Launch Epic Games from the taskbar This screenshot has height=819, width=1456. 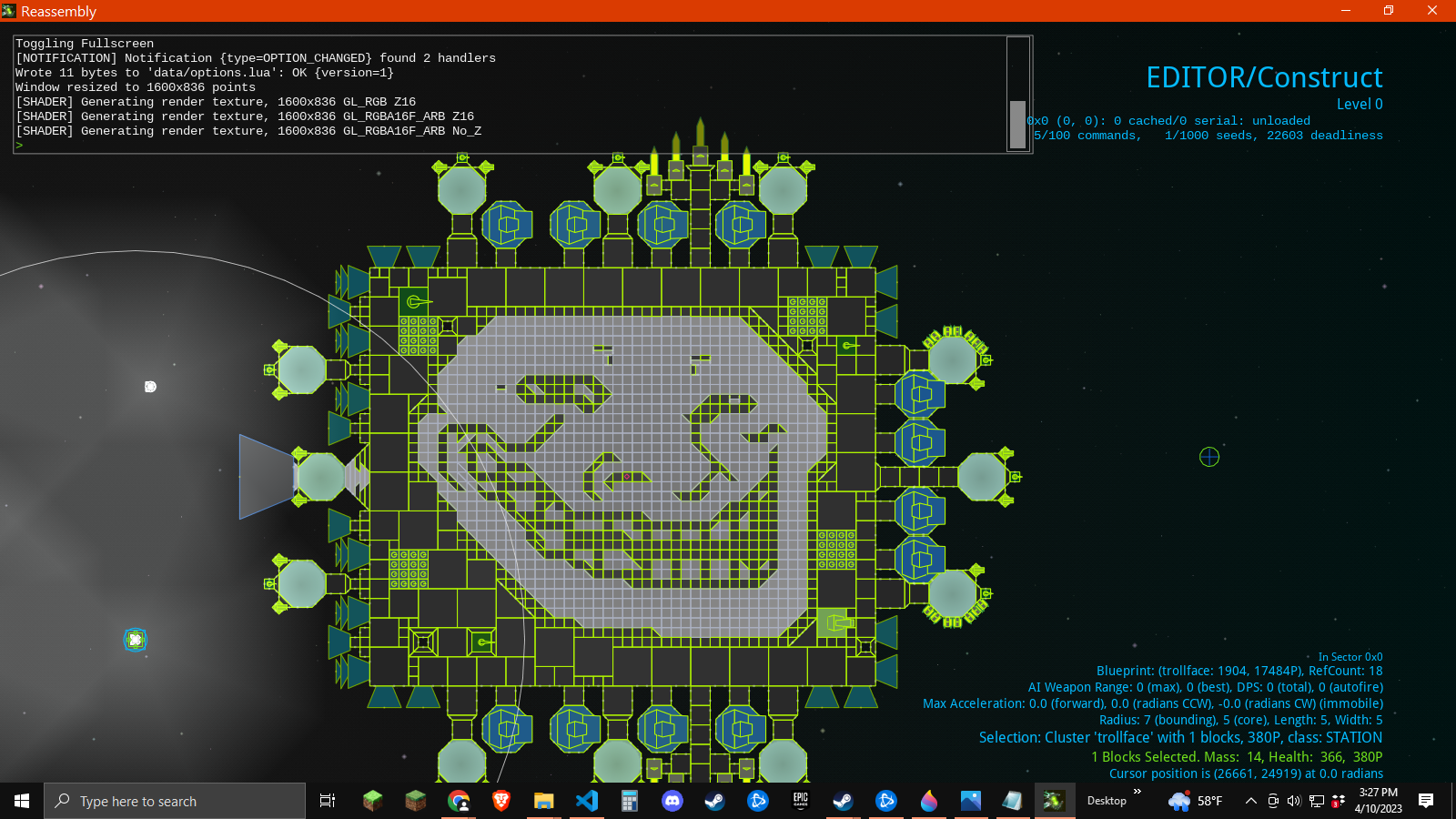click(x=801, y=801)
